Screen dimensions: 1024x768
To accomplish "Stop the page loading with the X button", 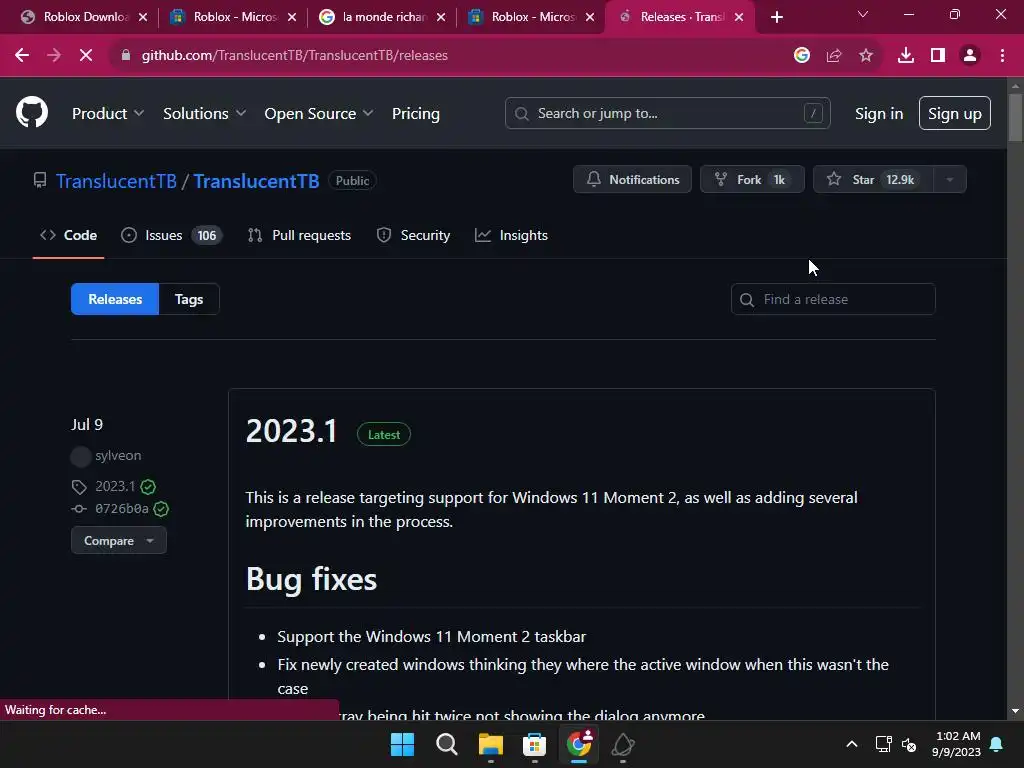I will (86, 56).
